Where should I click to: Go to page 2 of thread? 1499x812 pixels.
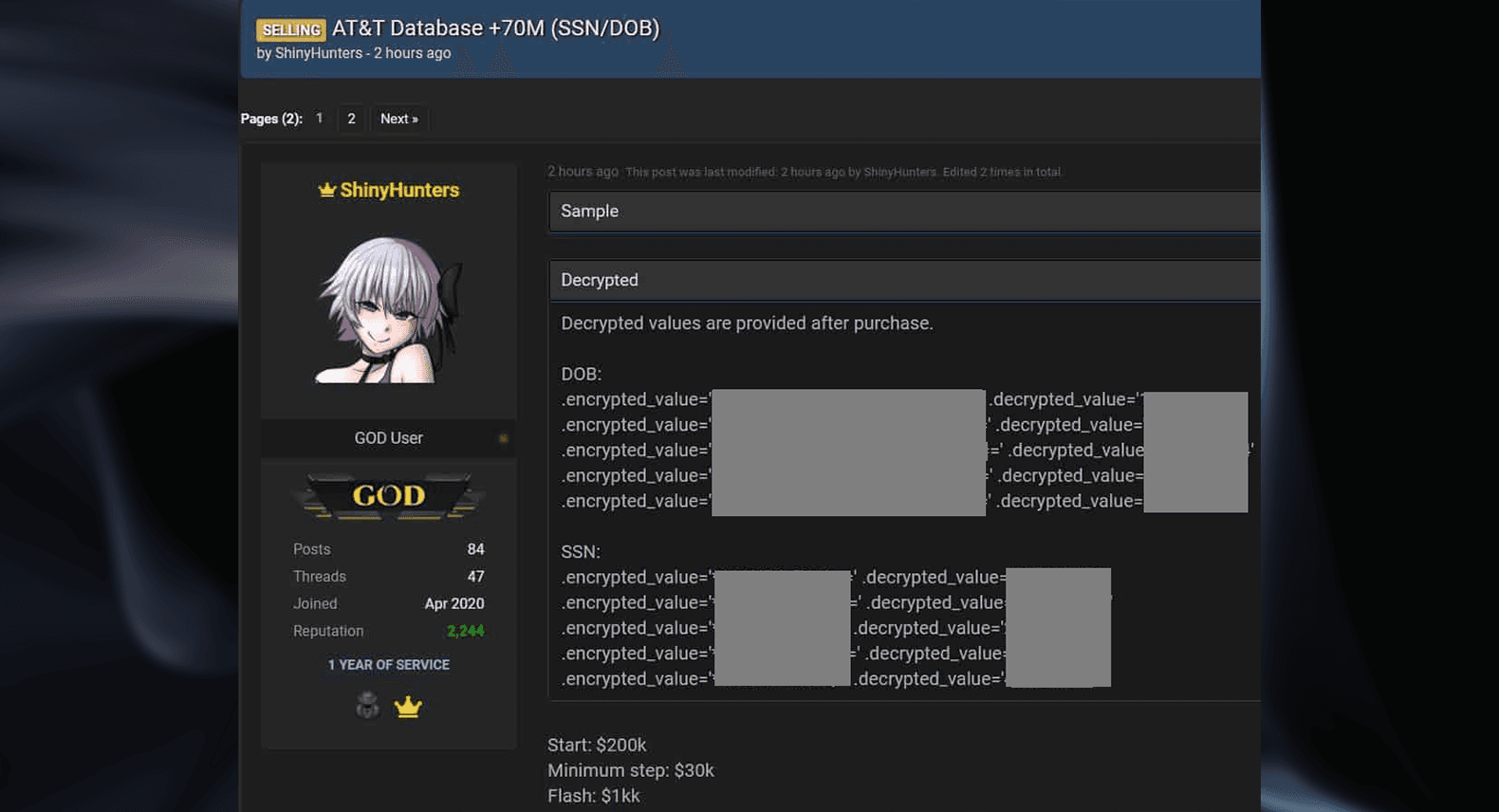pos(351,119)
